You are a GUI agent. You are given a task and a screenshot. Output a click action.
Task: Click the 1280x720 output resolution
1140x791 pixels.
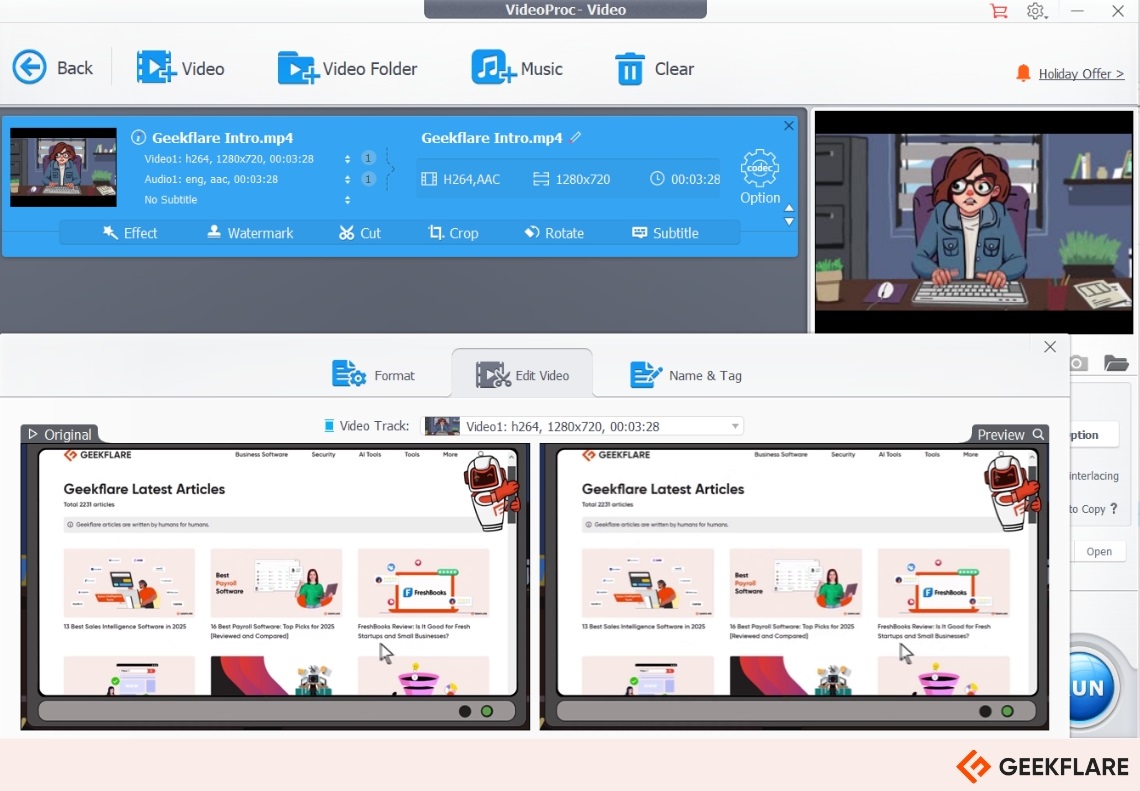pyautogui.click(x=582, y=179)
